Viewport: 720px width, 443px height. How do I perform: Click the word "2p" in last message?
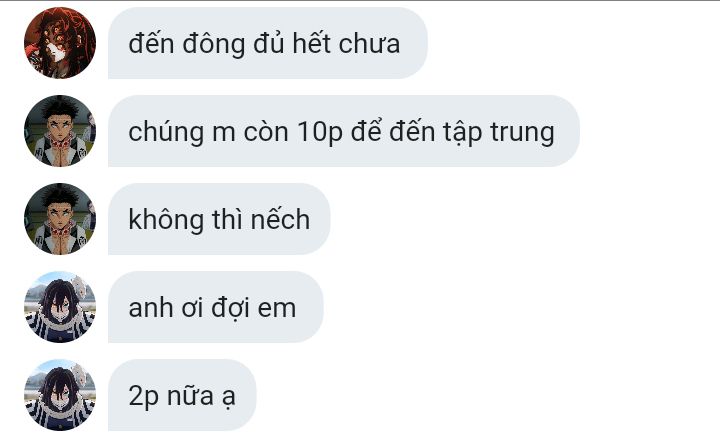[144, 397]
